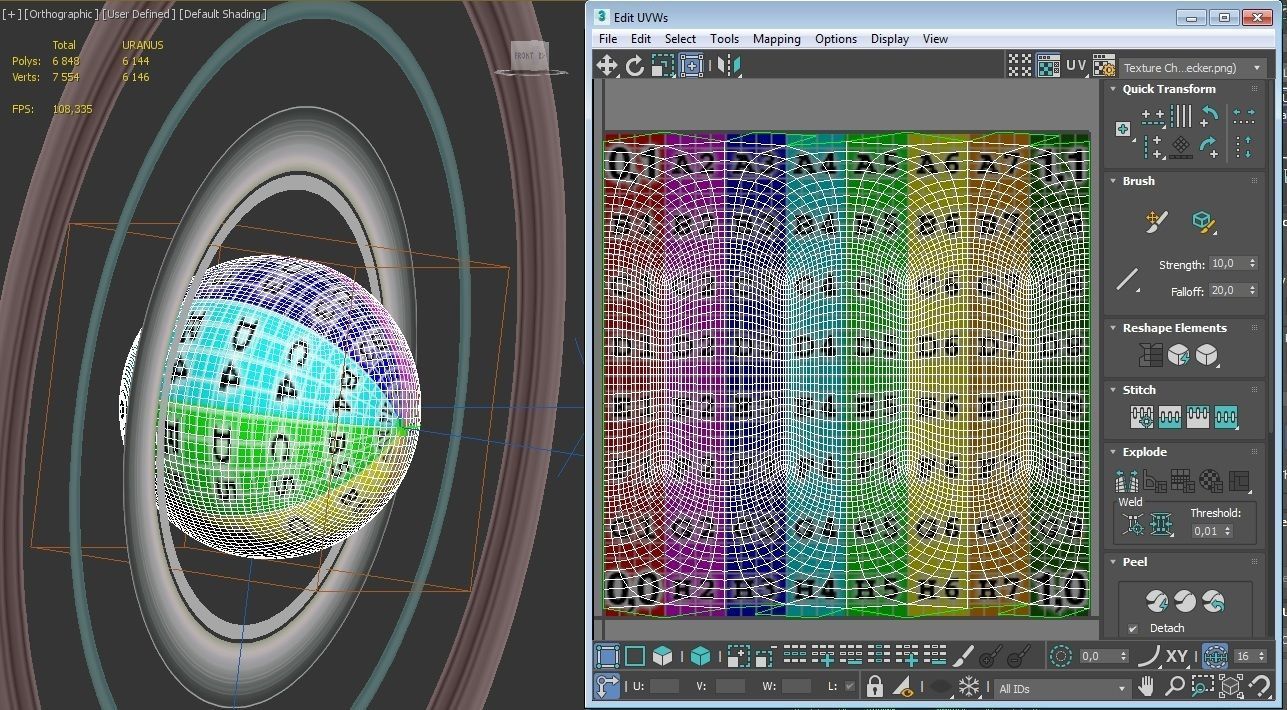Click the Grow UV Selection icon

point(739,656)
